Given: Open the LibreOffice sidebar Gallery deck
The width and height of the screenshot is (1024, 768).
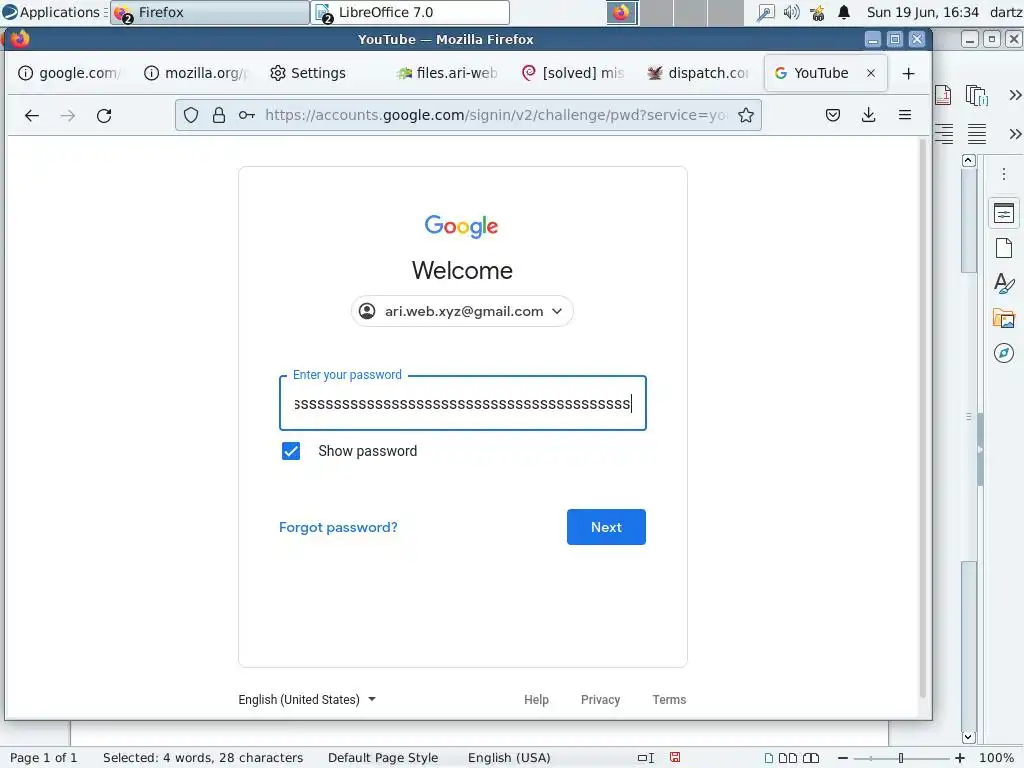Looking at the screenshot, I should coord(1004,319).
